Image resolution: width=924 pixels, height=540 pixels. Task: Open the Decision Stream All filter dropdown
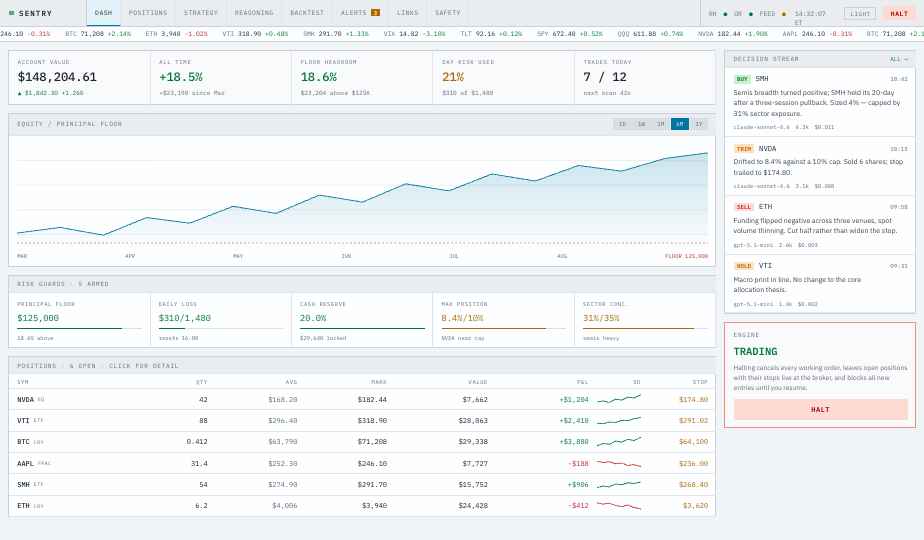[899, 59]
